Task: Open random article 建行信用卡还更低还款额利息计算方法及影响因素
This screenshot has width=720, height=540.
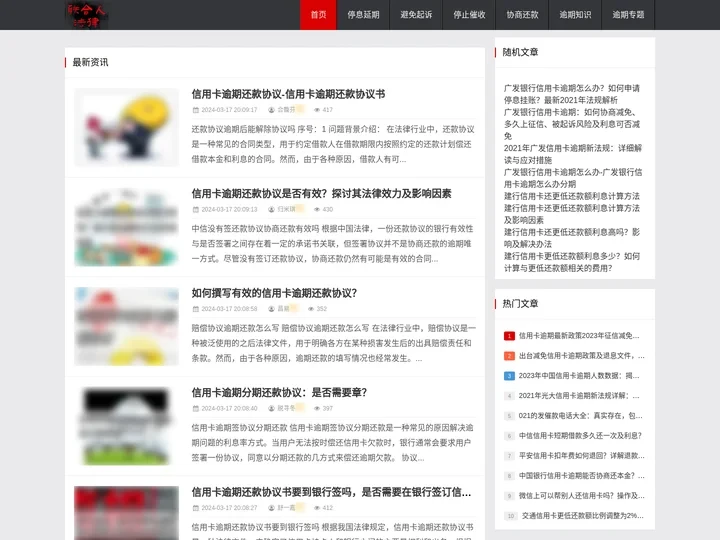Action: (572, 214)
